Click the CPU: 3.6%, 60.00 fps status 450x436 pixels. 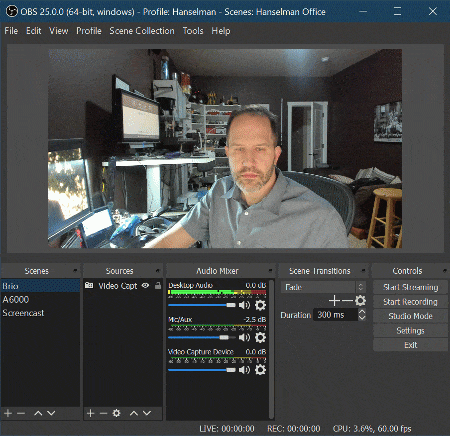click(x=372, y=428)
